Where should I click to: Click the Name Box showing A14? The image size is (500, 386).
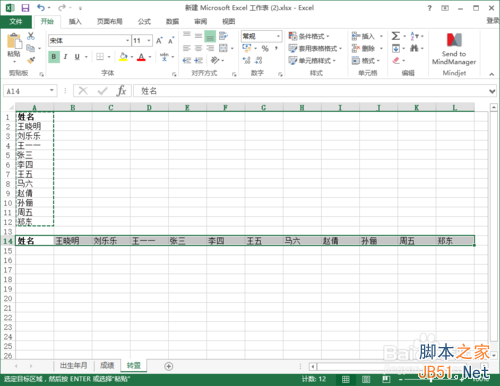coord(30,91)
